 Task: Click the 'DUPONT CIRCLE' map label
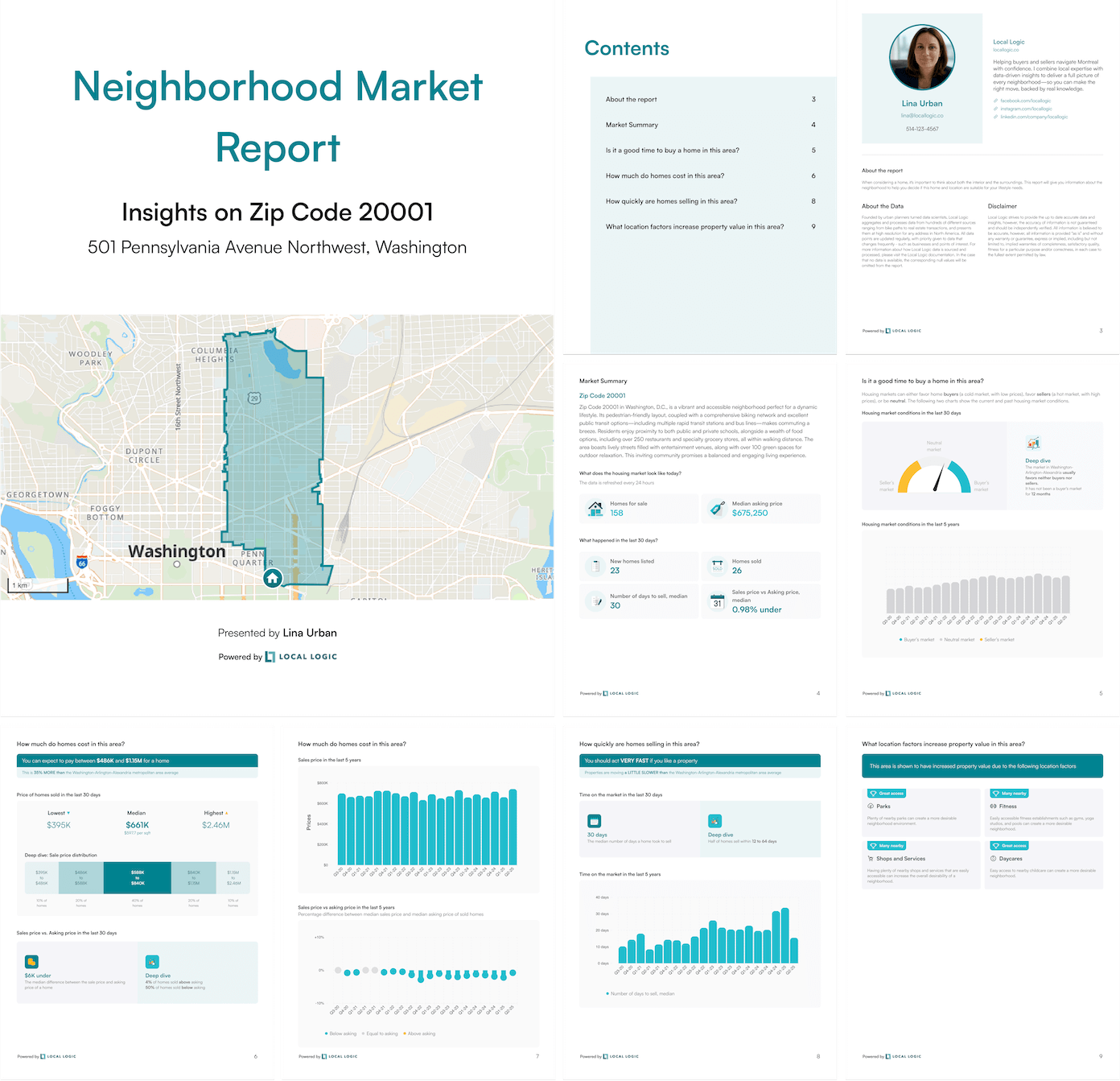[x=144, y=456]
